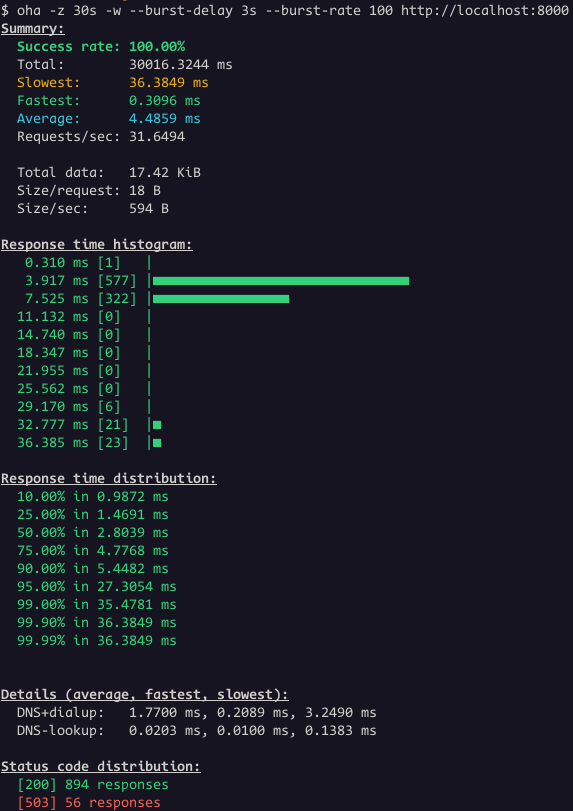
Task: Select 'Size/request: 18 B' line
Action: coord(89,190)
